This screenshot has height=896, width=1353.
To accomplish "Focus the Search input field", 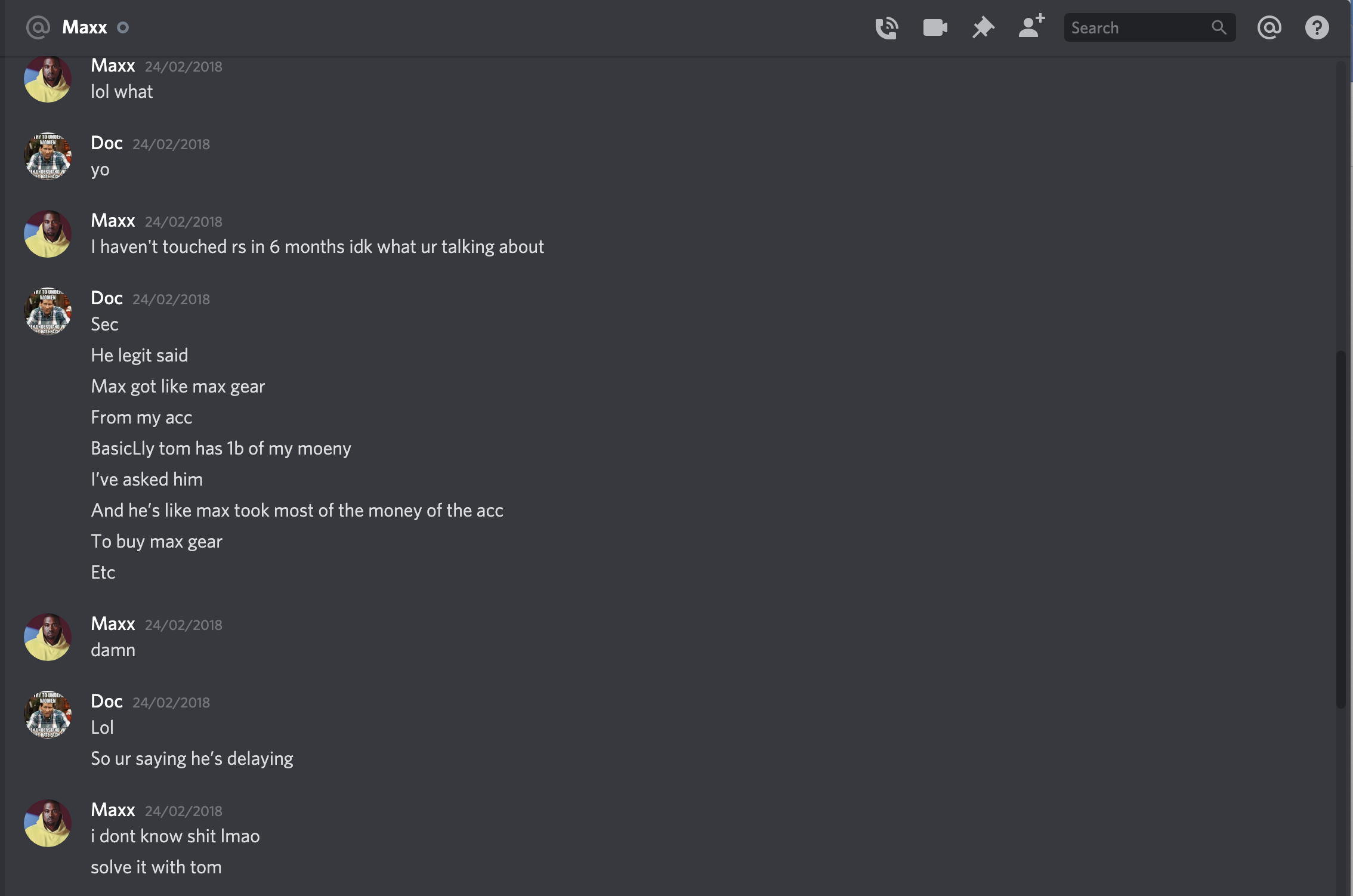I will point(1150,28).
